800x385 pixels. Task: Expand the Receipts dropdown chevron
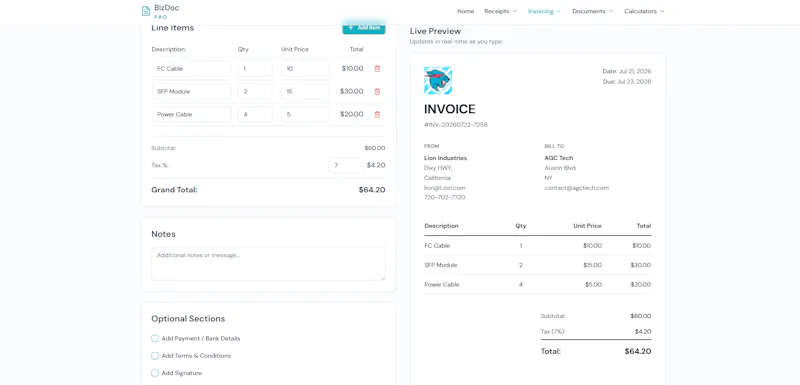(x=514, y=11)
